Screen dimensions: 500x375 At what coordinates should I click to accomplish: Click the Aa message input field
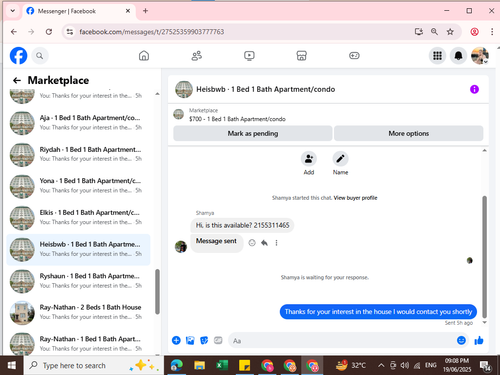point(343,341)
